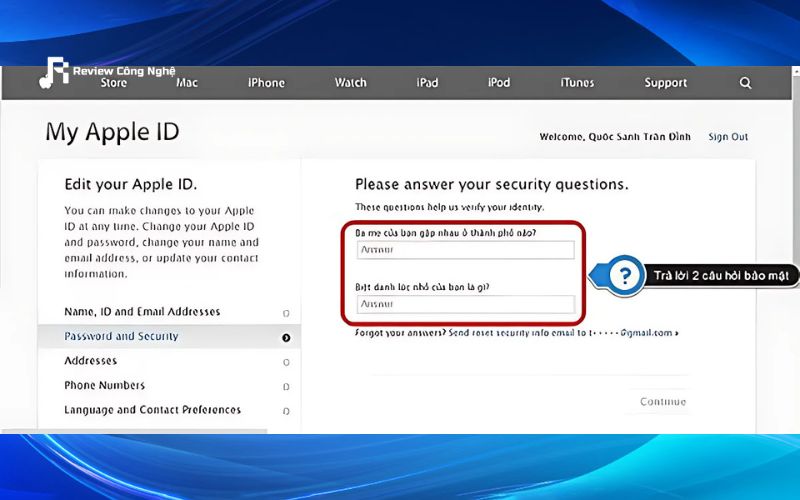
Task: Click the Welcome, Quốc Sanh Trần Đình text
Action: (x=615, y=137)
